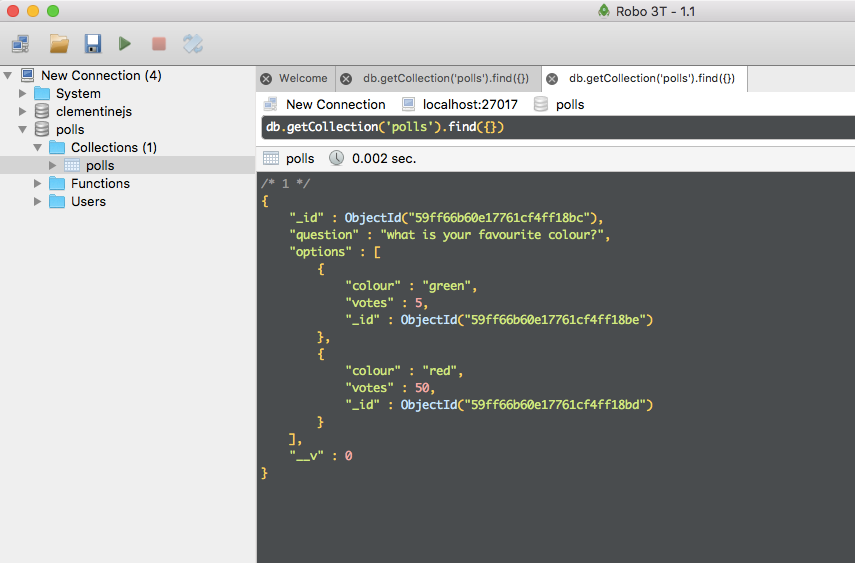Click the Users folder icon
The width and height of the screenshot is (855, 563).
tap(57, 201)
